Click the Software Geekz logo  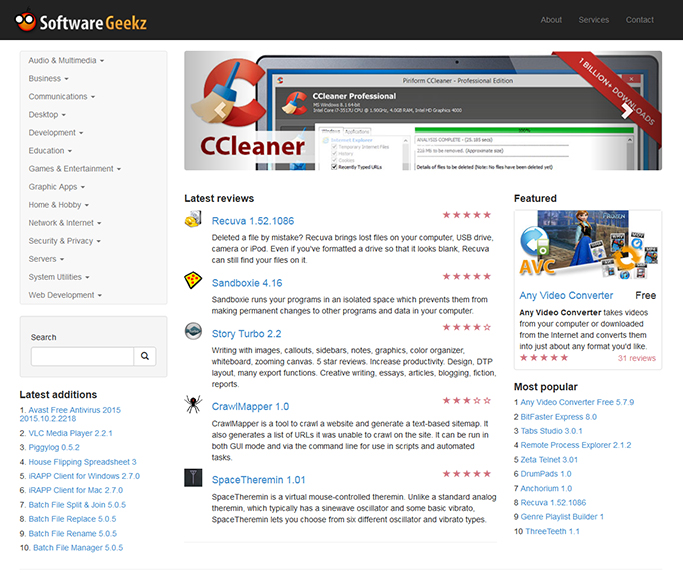coord(81,21)
